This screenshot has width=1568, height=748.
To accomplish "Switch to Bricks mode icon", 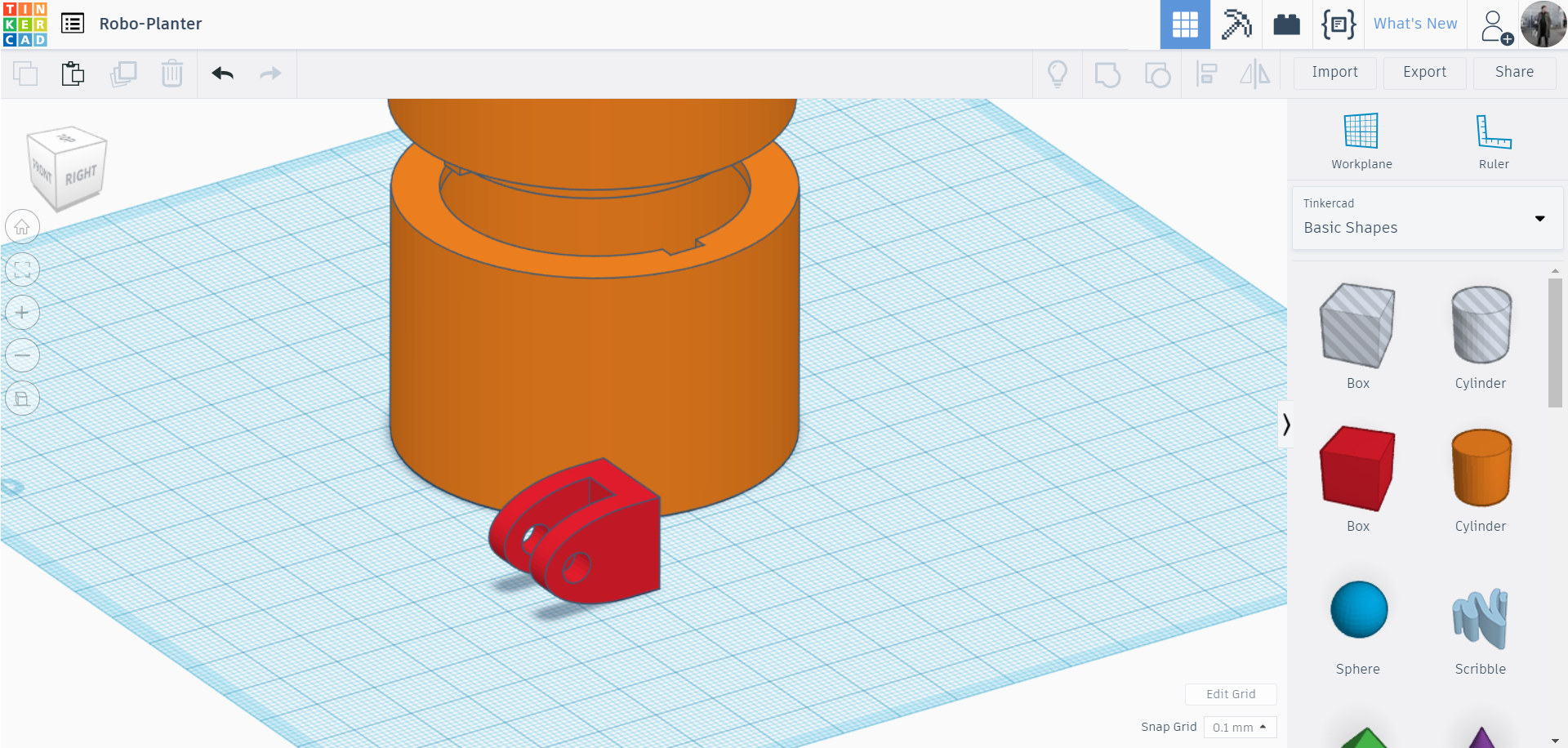I will [1287, 24].
